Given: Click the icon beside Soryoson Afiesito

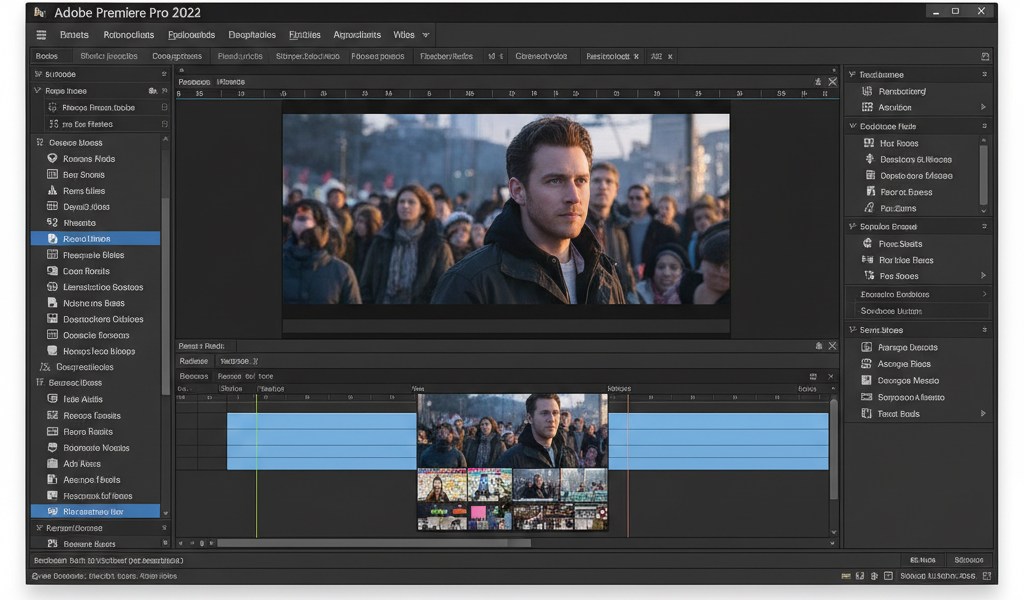Looking at the screenshot, I should click(x=867, y=396).
